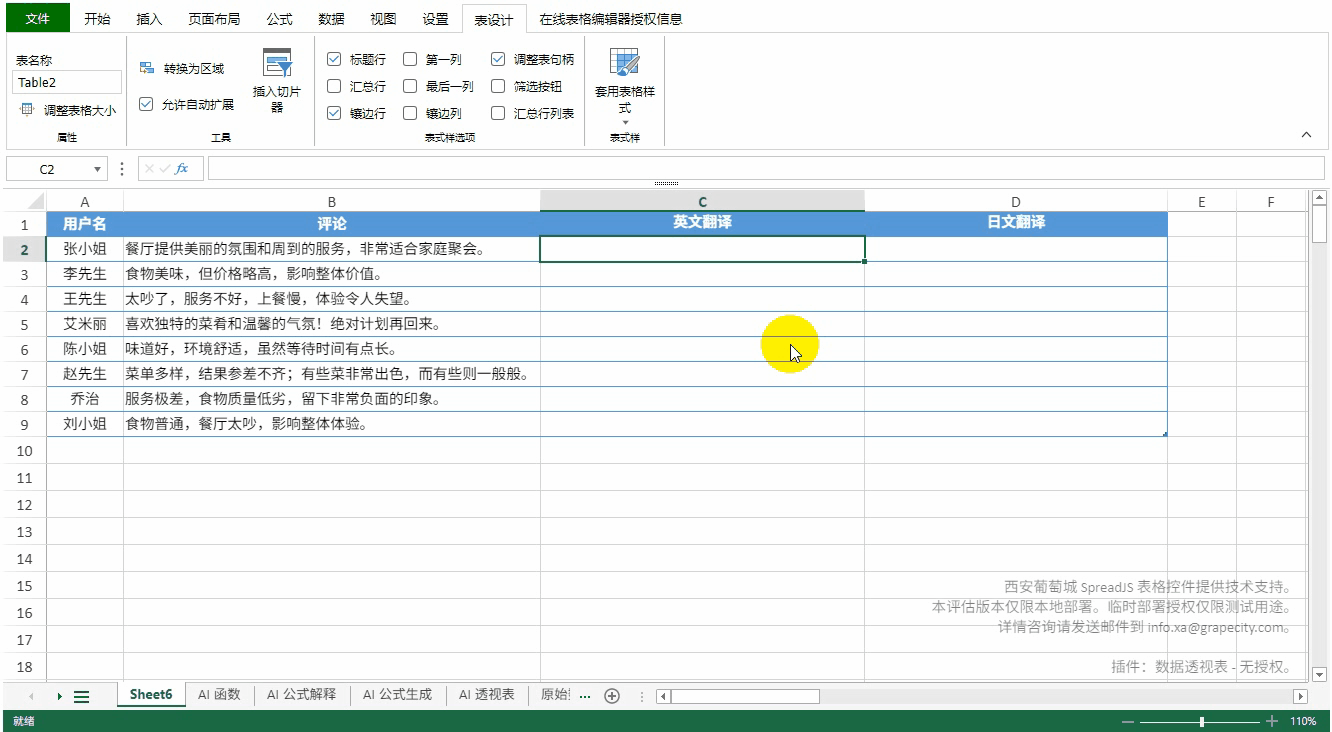
Task: Click the formula bar cancel X icon
Action: click(x=150, y=169)
